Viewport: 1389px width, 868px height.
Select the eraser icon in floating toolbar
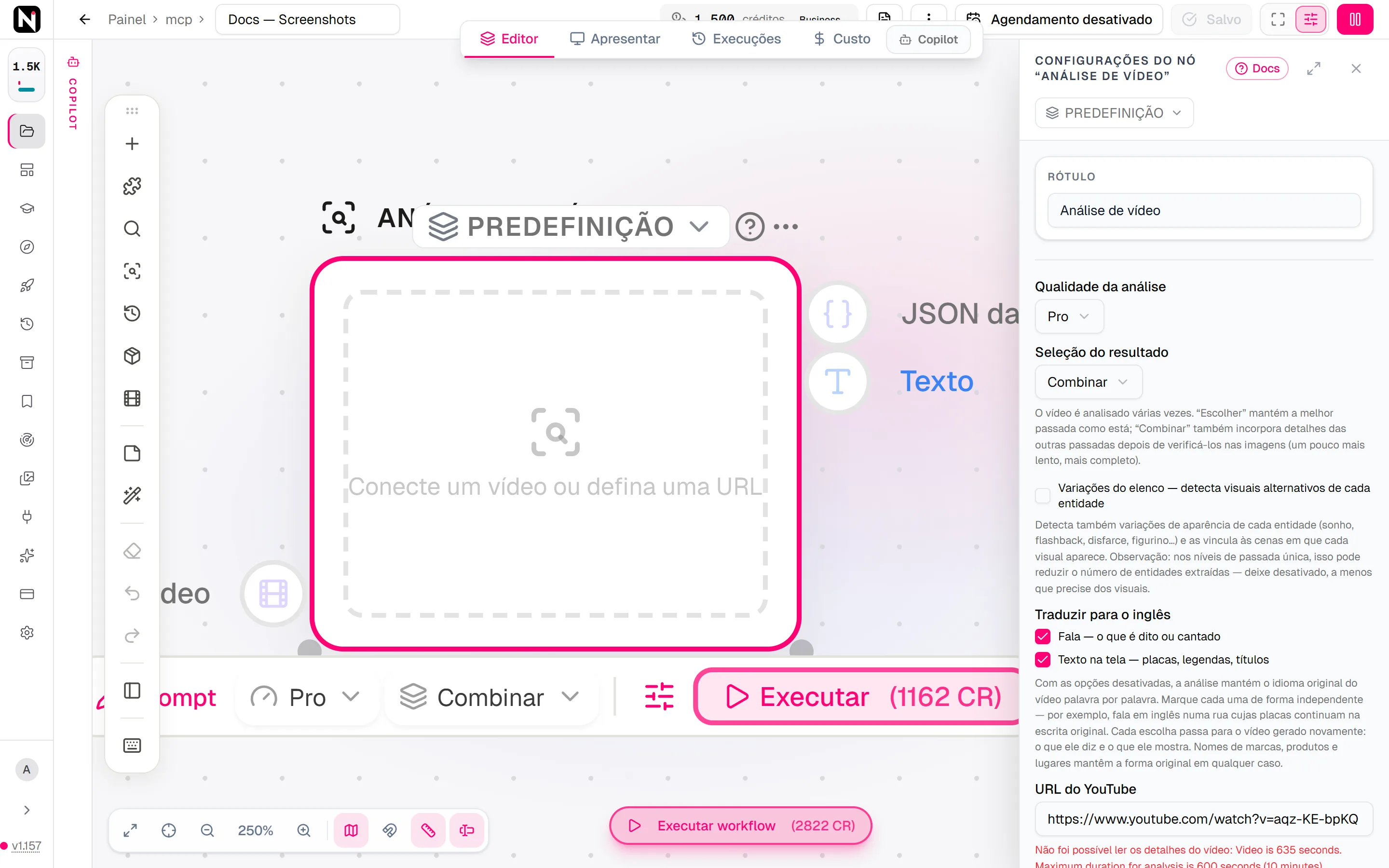tap(132, 551)
